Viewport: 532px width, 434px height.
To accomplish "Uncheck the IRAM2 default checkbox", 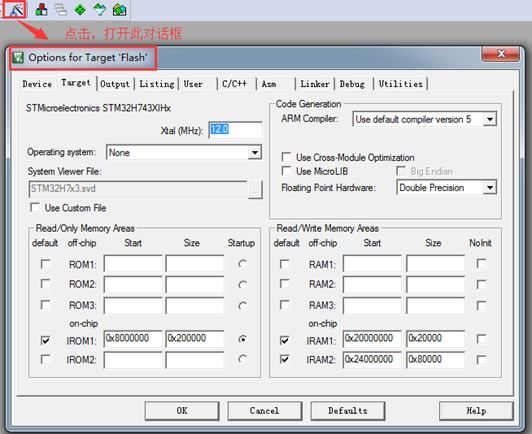I will [285, 359].
